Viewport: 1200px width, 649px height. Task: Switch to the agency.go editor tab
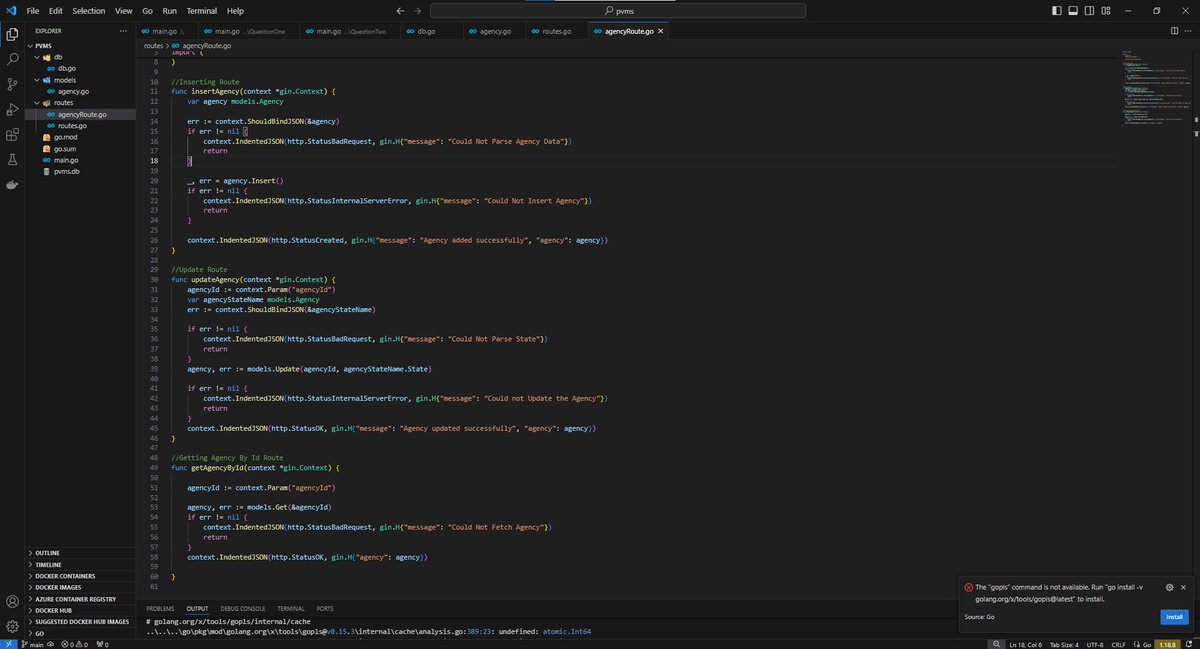point(494,31)
